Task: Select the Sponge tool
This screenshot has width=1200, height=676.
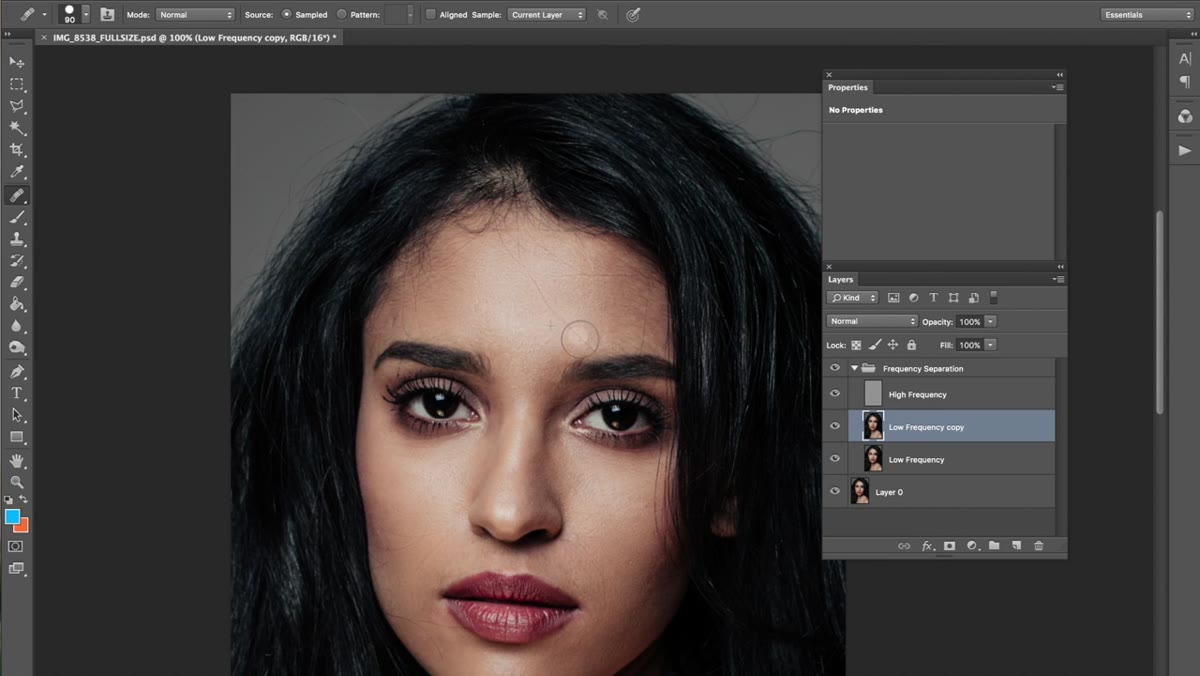Action: [17, 348]
